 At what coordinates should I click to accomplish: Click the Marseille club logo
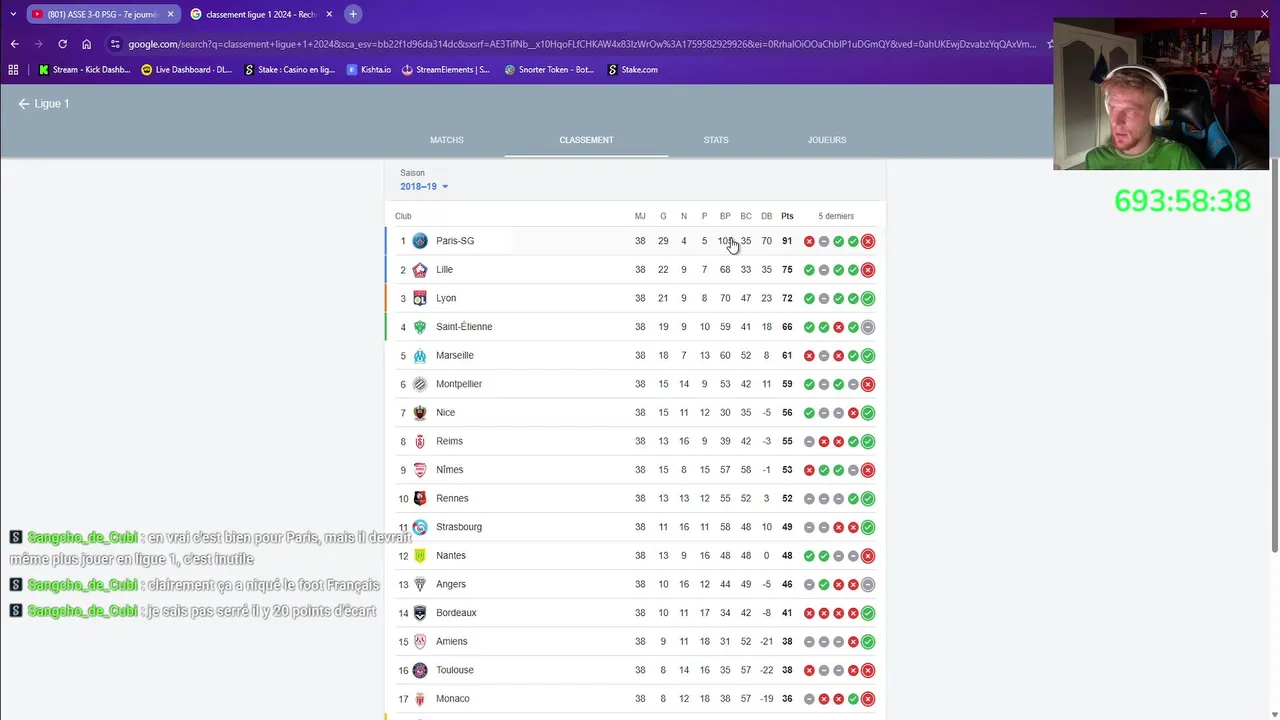(420, 356)
